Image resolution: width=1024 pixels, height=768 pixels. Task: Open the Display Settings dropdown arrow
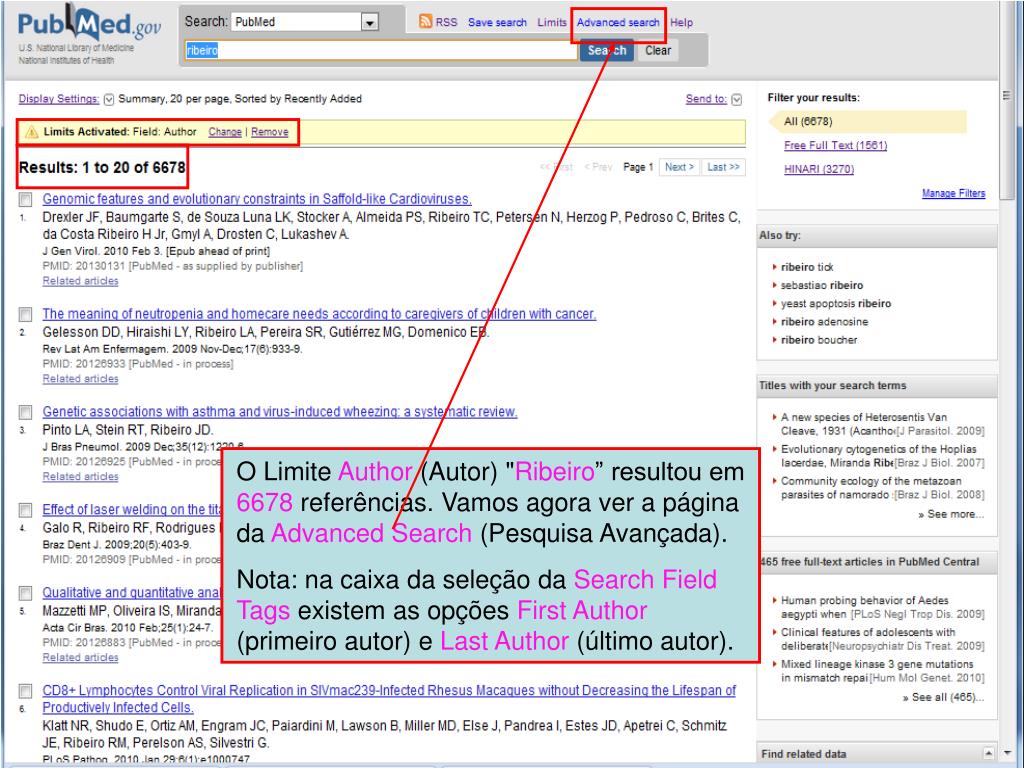(x=109, y=99)
